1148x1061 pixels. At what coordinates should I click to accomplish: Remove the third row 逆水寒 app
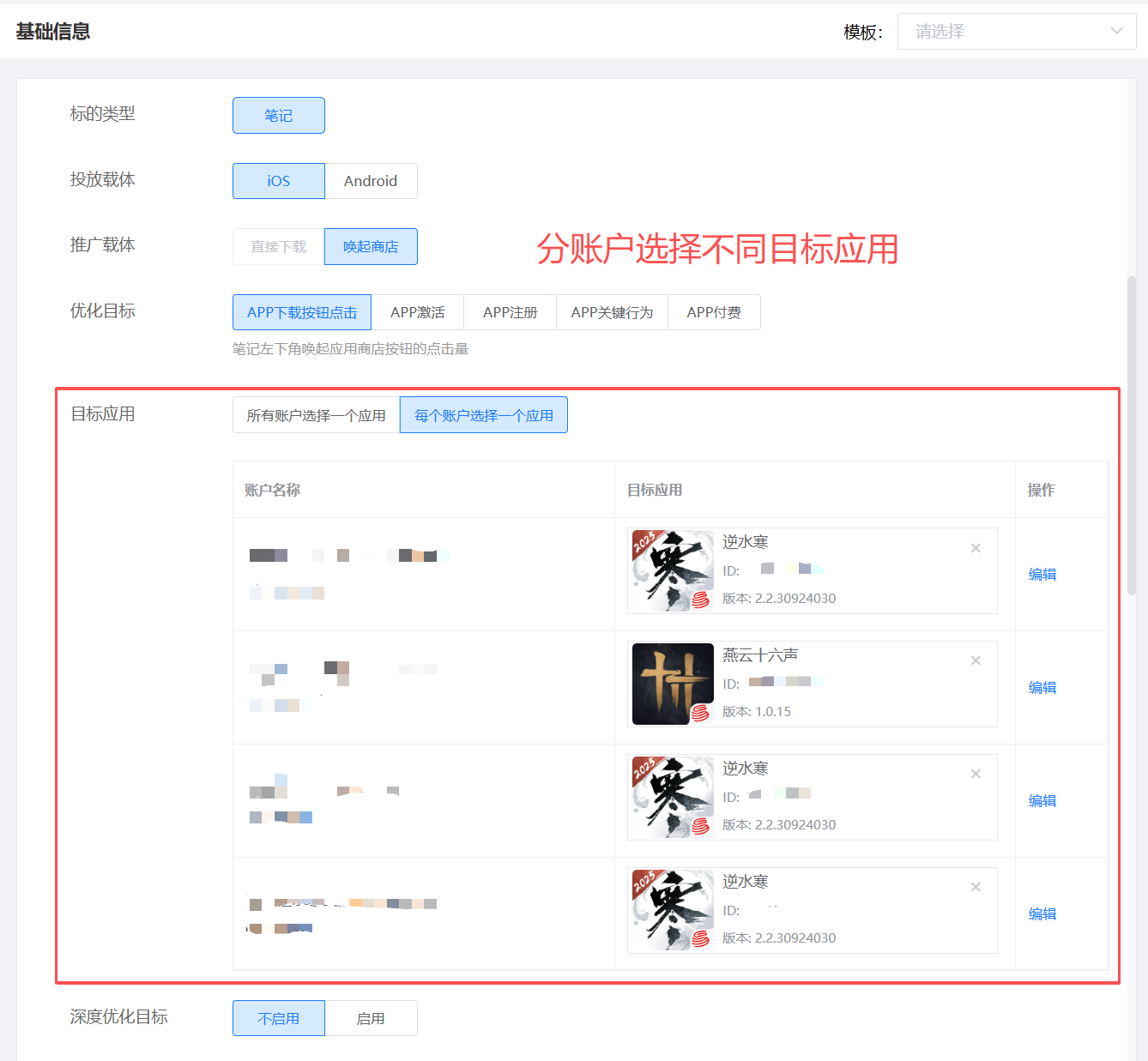click(976, 774)
